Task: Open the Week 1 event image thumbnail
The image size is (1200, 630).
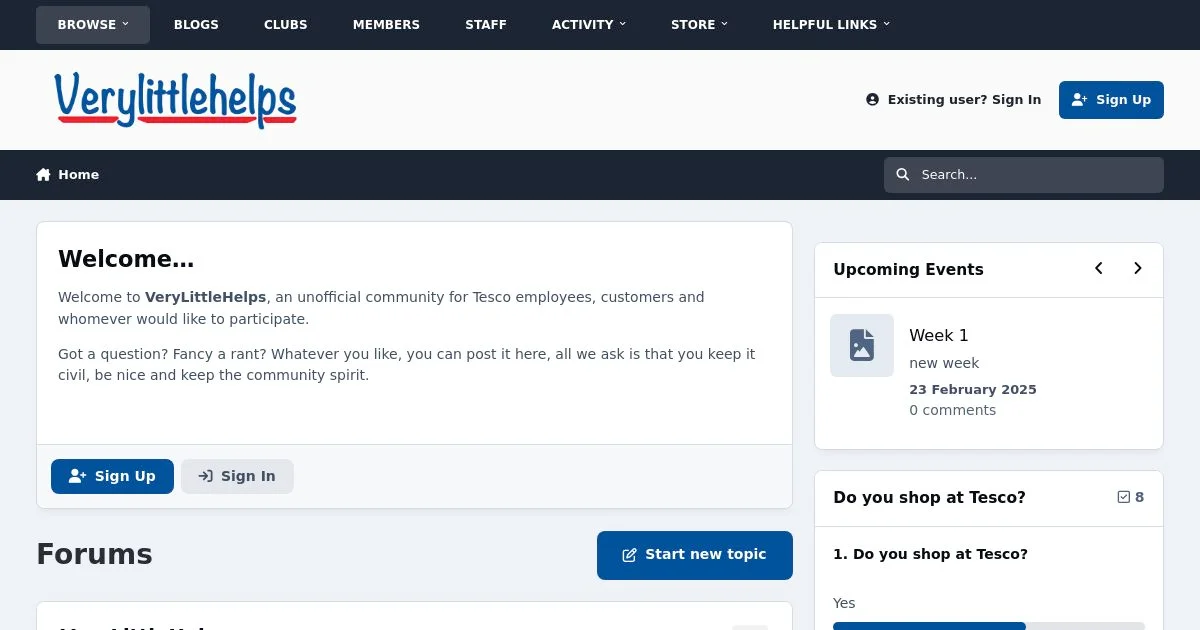Action: (x=862, y=346)
